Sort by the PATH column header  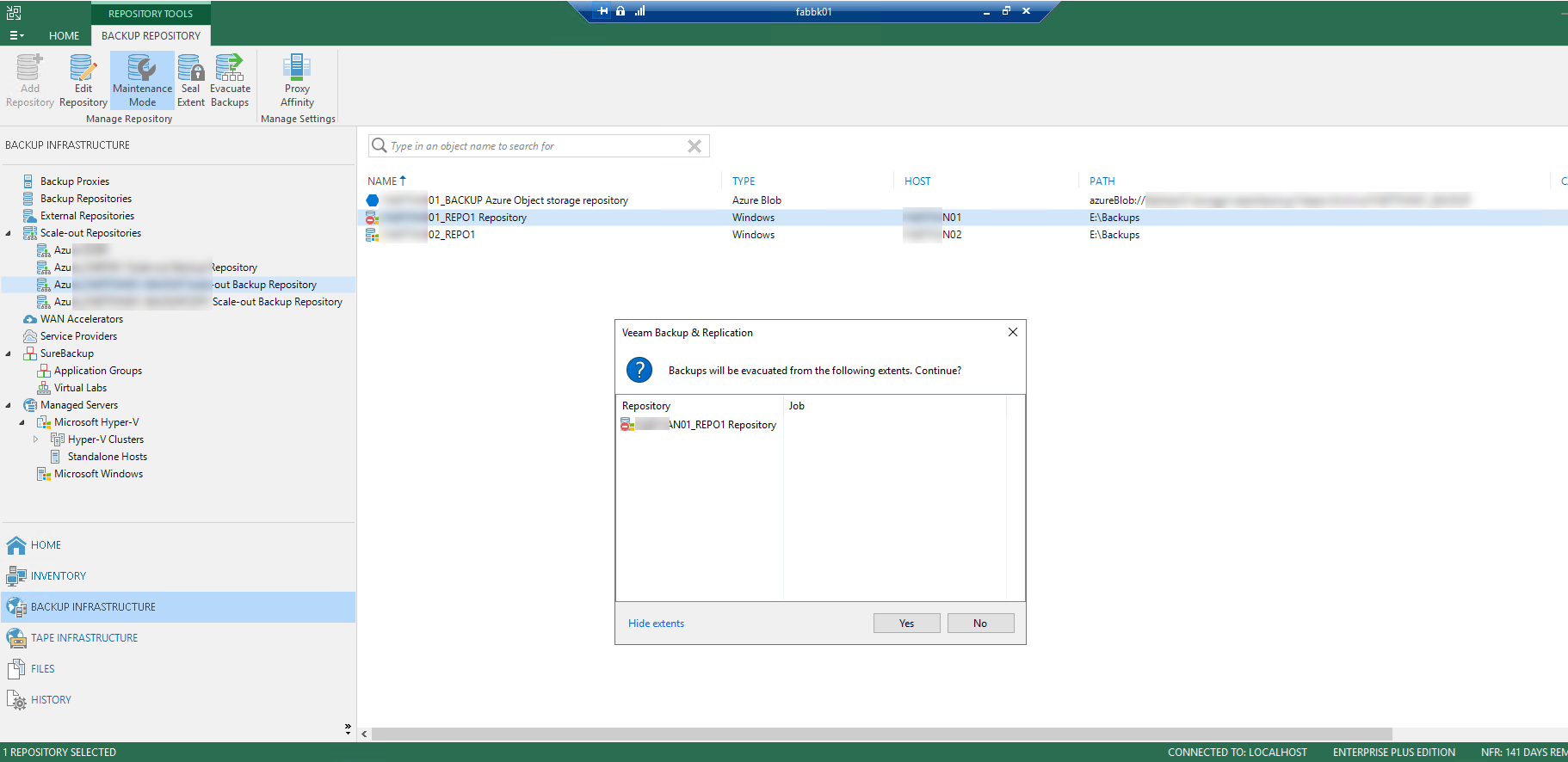(x=1102, y=181)
